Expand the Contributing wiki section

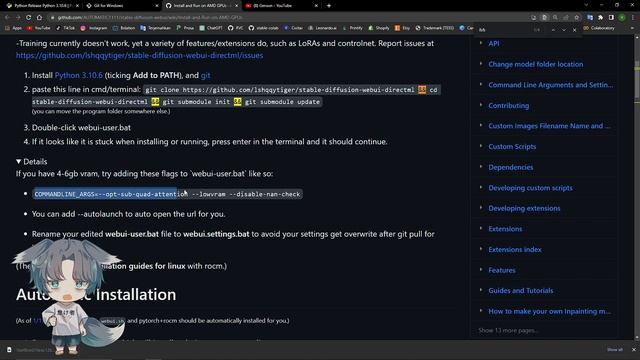tap(481, 105)
